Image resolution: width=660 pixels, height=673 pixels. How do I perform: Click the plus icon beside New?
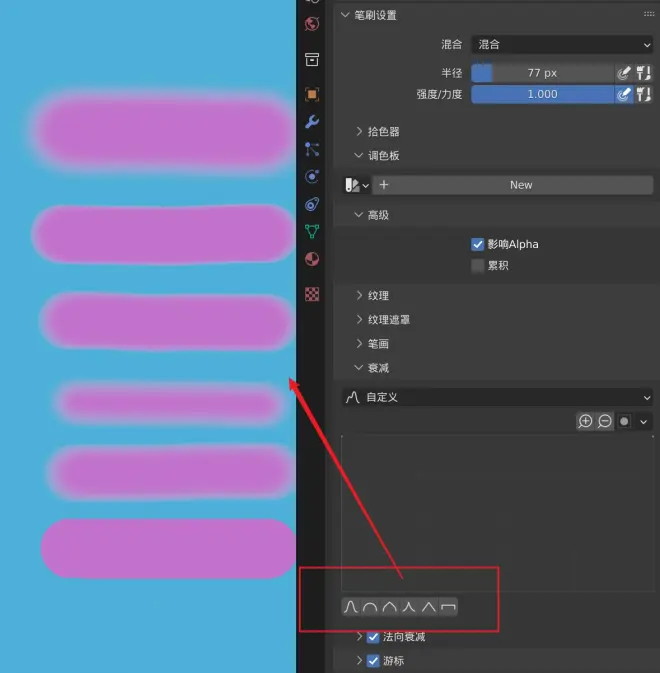pos(384,185)
